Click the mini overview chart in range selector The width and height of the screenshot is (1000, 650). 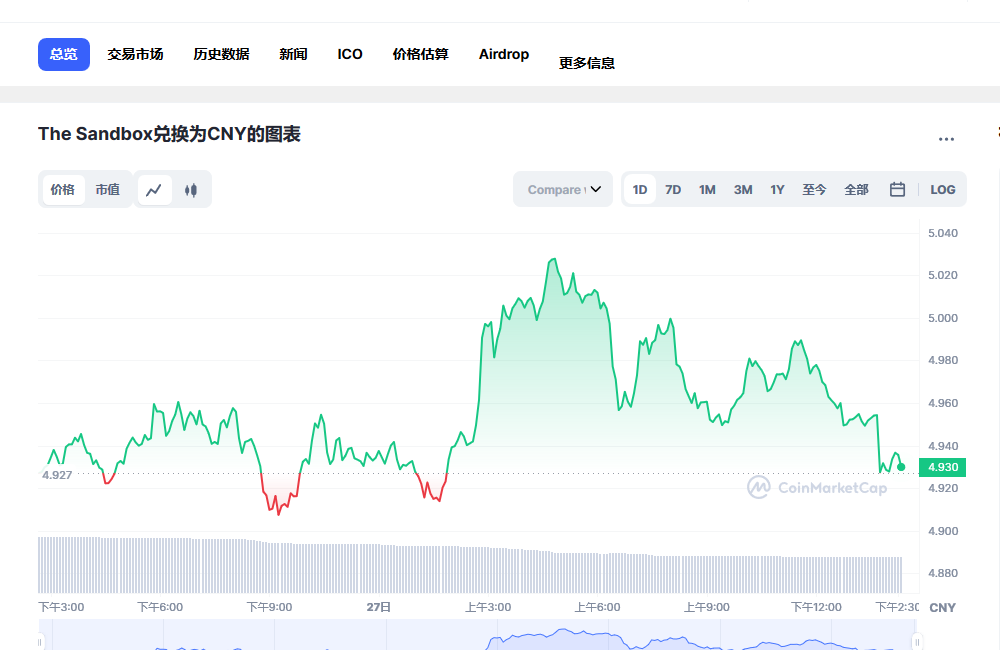click(478, 635)
